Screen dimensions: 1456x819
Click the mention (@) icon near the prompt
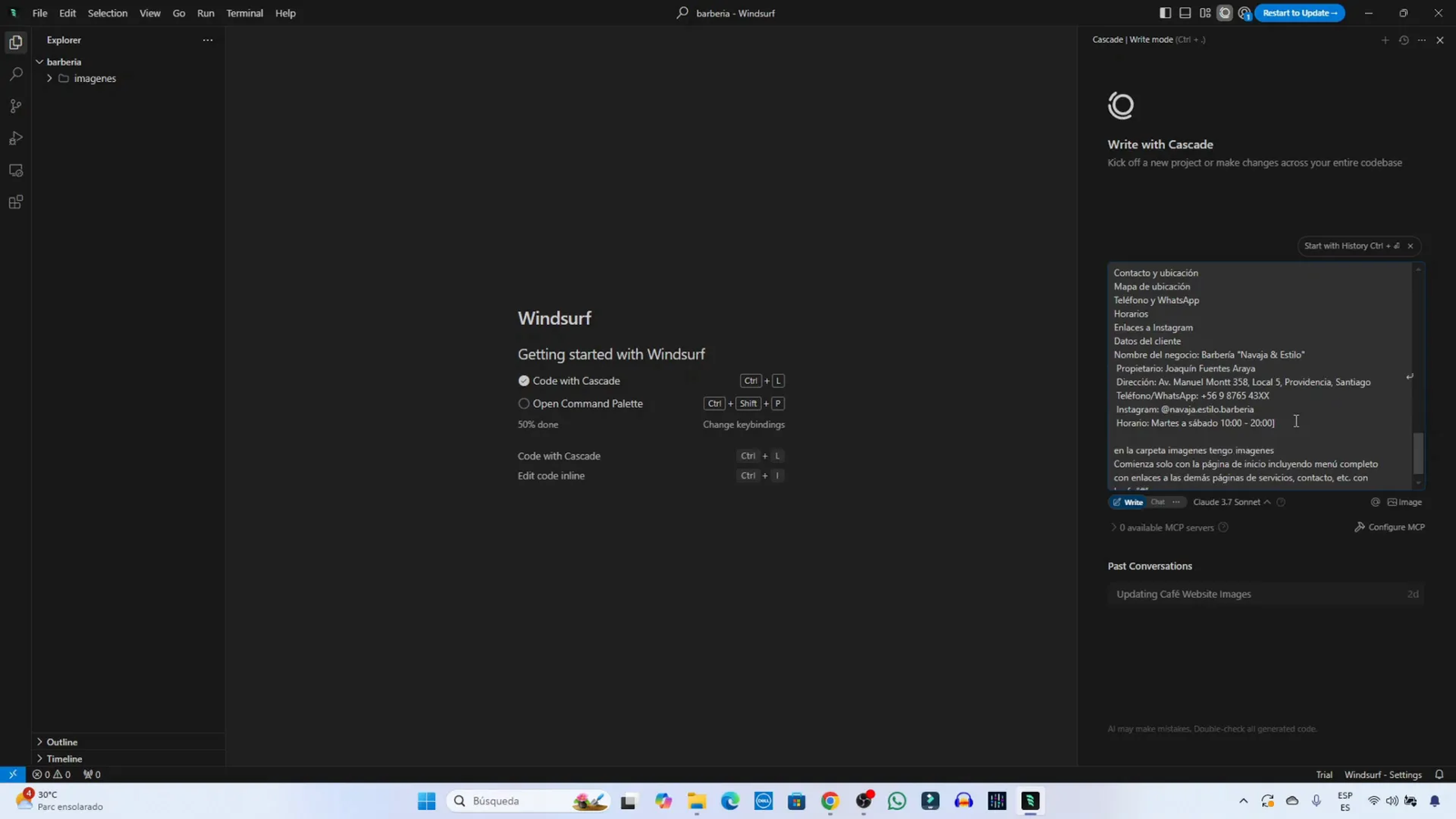pos(1374,501)
